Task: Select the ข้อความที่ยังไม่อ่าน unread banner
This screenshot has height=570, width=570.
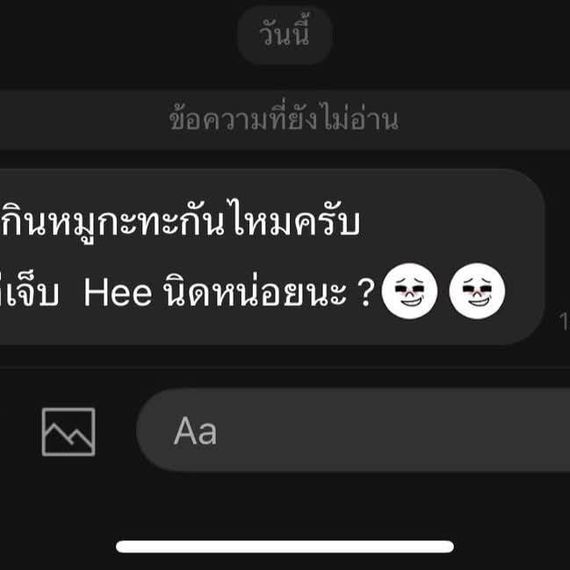Action: point(285,120)
